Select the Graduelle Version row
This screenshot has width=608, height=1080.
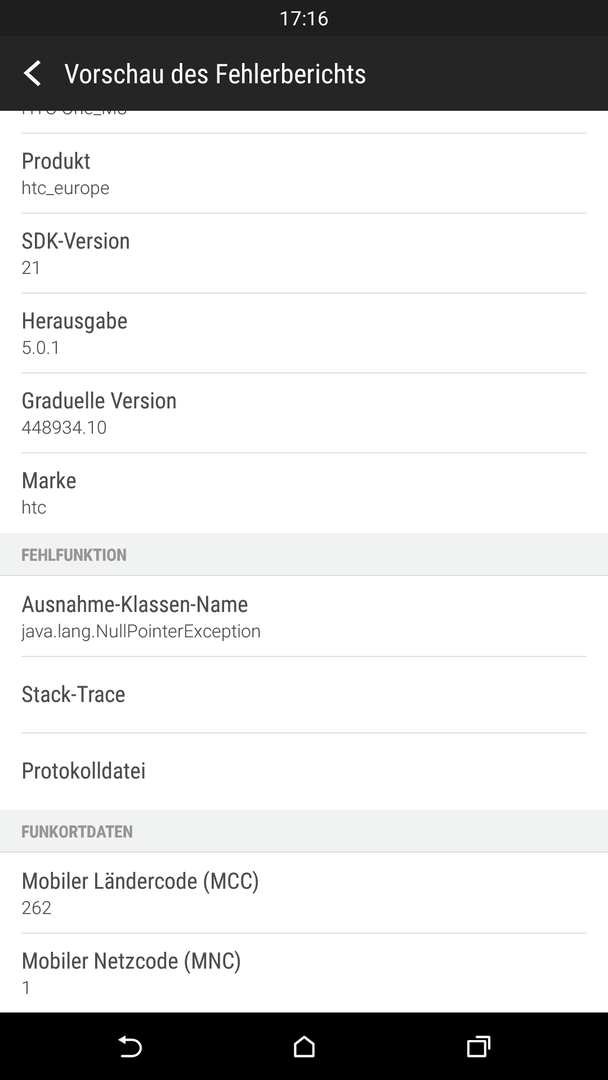point(304,413)
